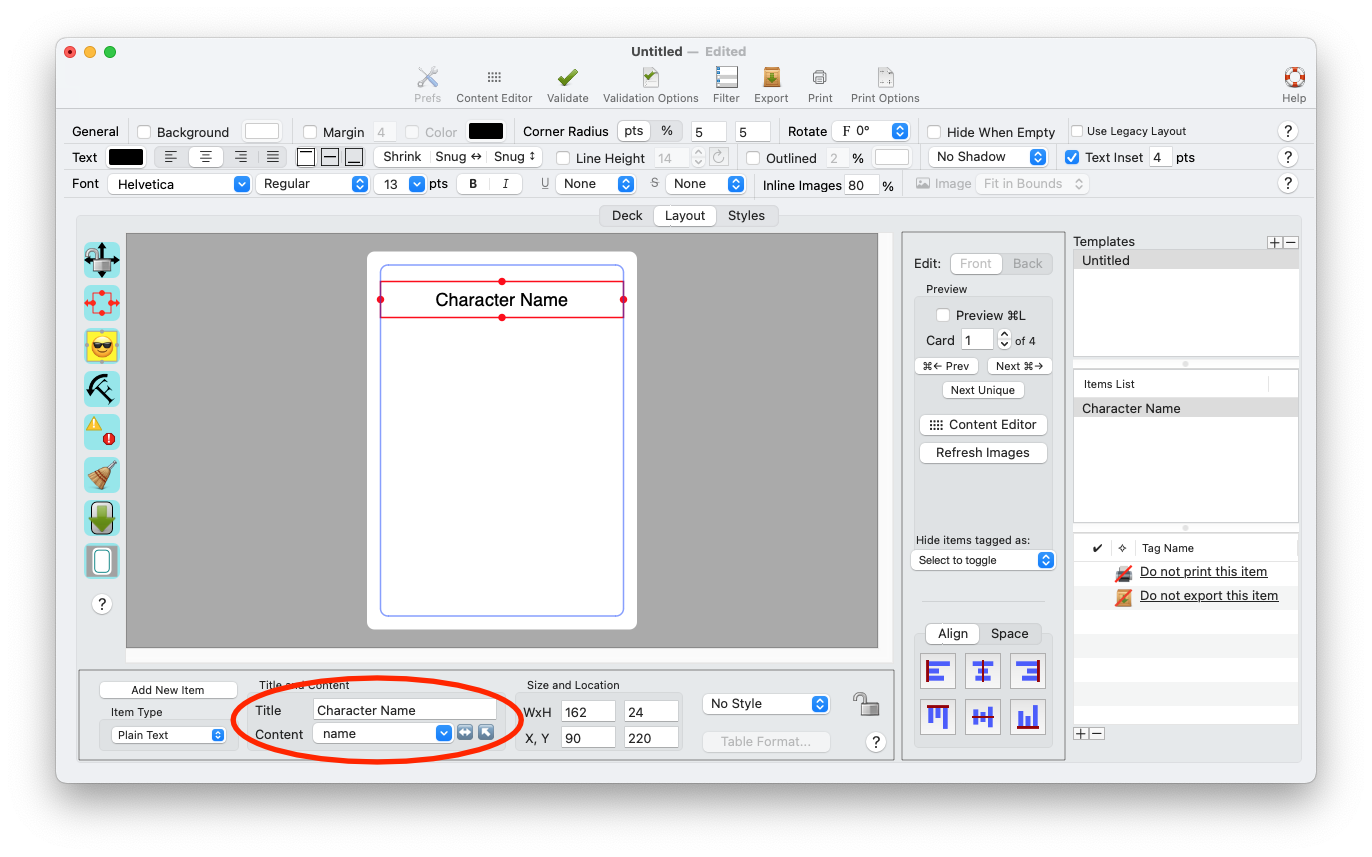
Task: Toggle the Hide When Empty checkbox
Action: coord(934,132)
